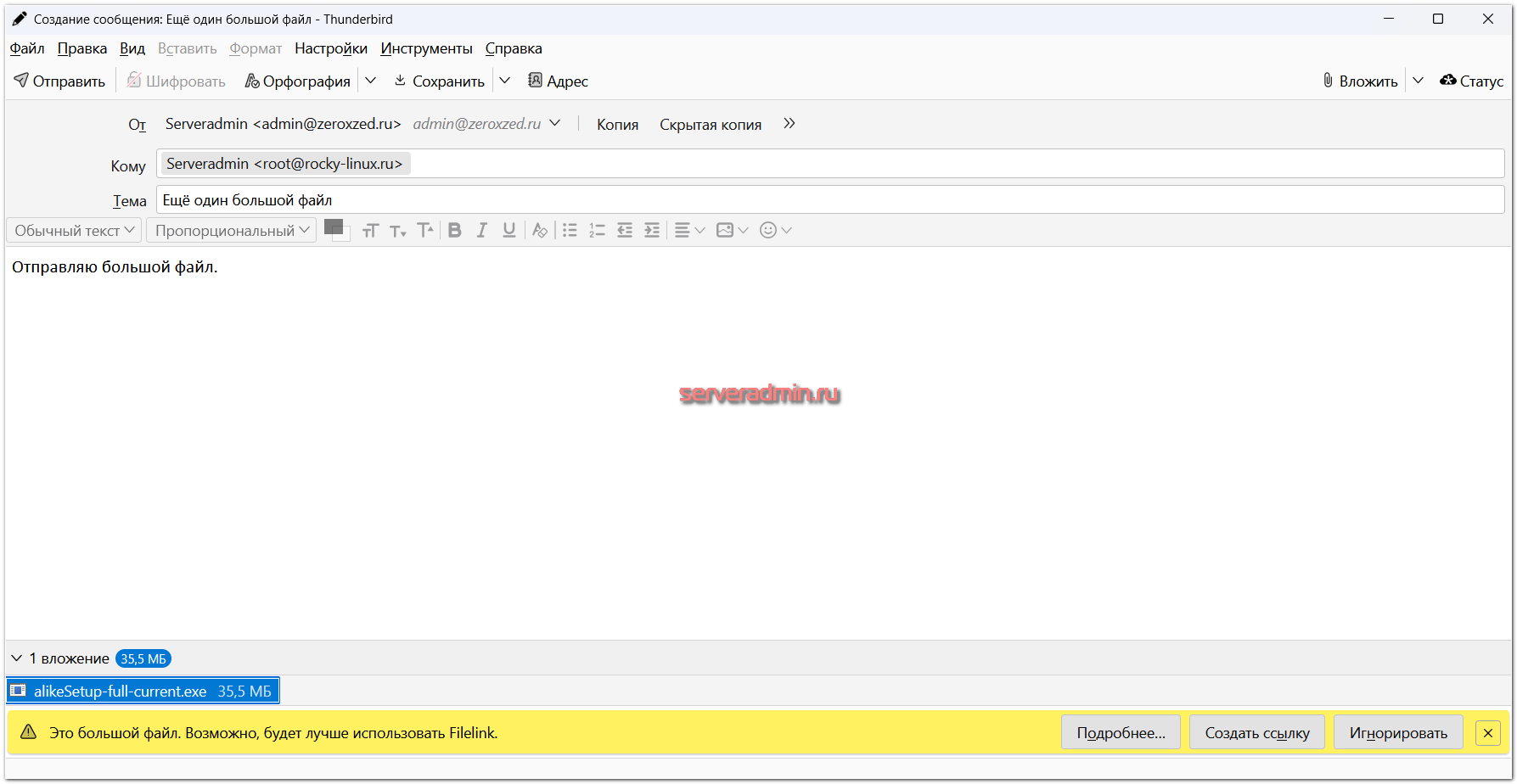Apply numbered list formatting

[597, 231]
